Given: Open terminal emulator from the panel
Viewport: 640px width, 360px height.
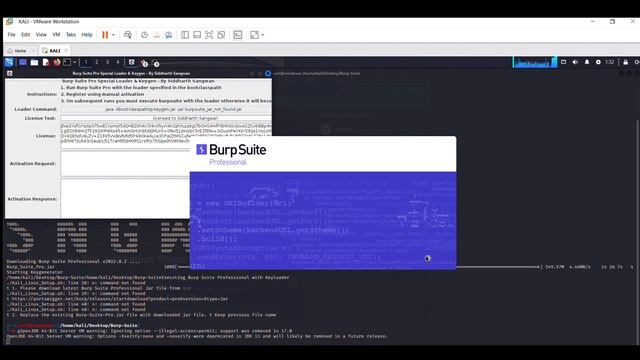Looking at the screenshot, I should pyautogui.click(x=67, y=62).
